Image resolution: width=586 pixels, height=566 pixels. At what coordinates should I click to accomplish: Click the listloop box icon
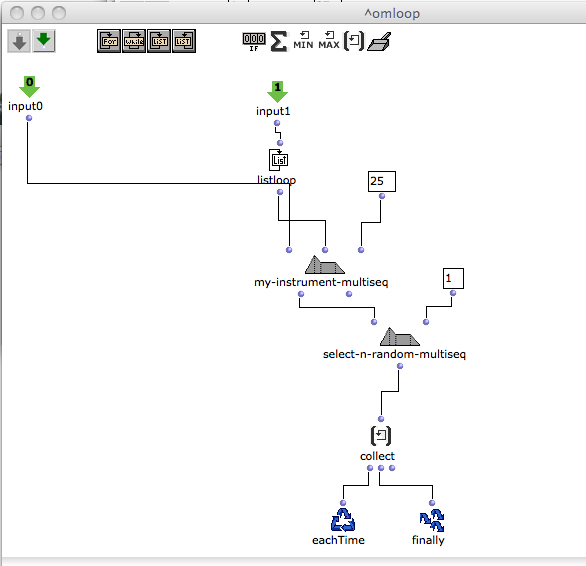(279, 160)
